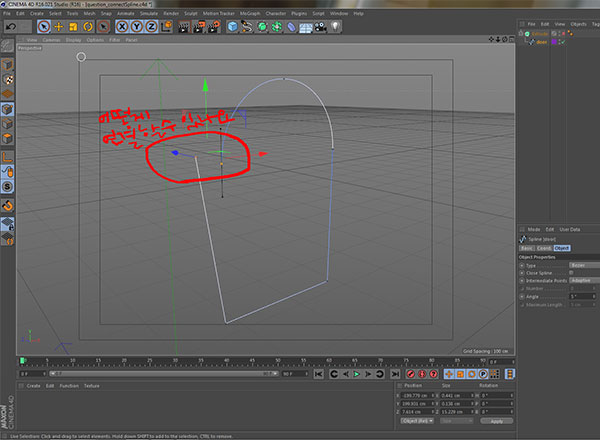This screenshot has height=440, width=600.
Task: Open the Create menu
Action: click(37, 13)
